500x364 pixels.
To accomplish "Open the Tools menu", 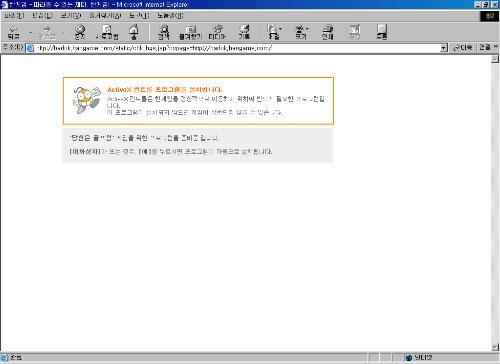I will (x=139, y=16).
